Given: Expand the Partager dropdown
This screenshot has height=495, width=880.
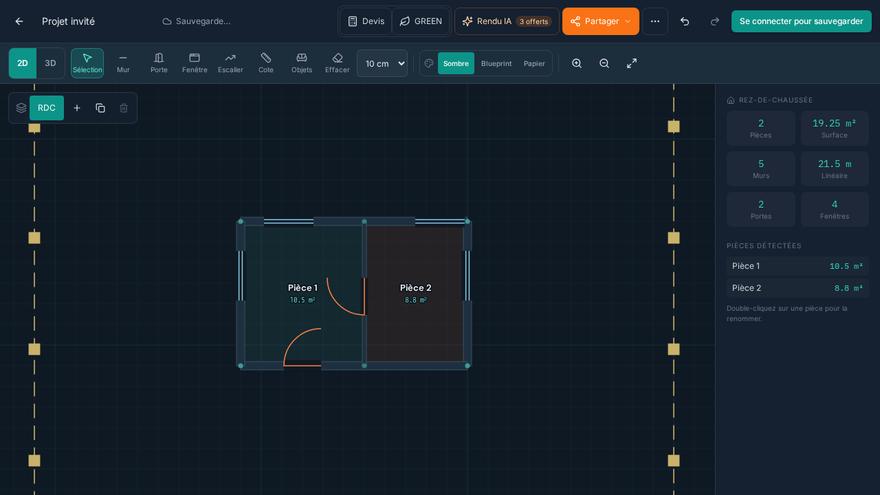Looking at the screenshot, I should [627, 21].
